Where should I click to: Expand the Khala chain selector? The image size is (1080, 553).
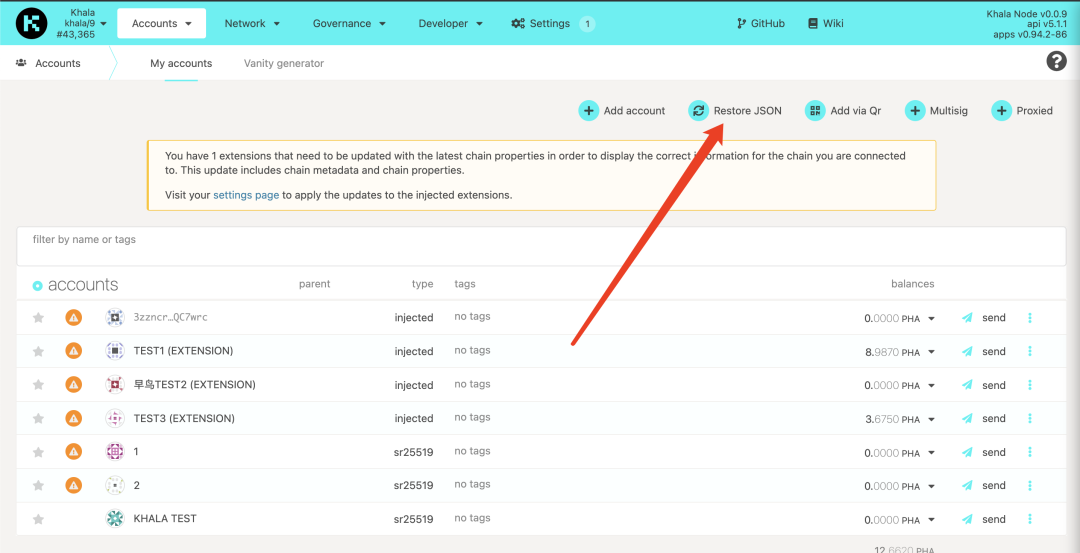click(x=103, y=23)
